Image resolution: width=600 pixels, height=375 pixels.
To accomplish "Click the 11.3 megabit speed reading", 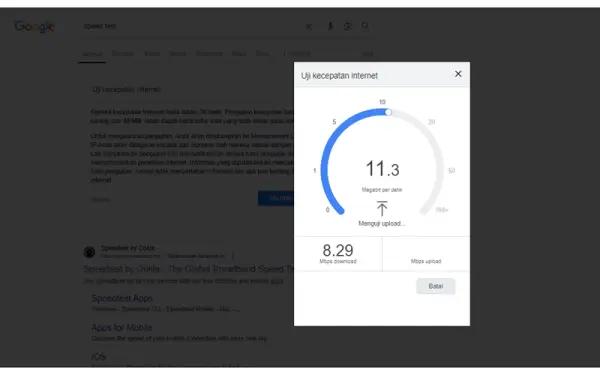I will pos(382,169).
